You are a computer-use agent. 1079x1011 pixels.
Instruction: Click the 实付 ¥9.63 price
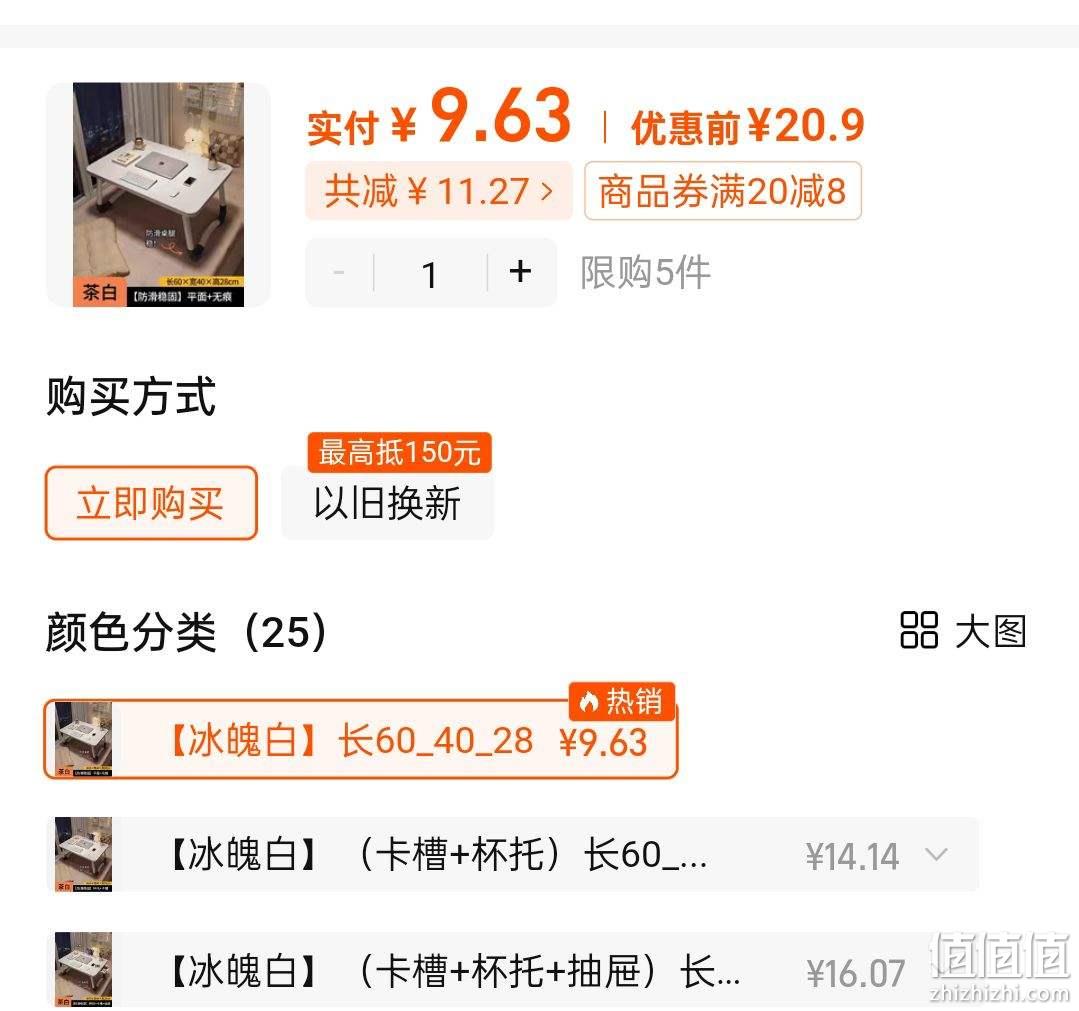pyautogui.click(x=439, y=116)
